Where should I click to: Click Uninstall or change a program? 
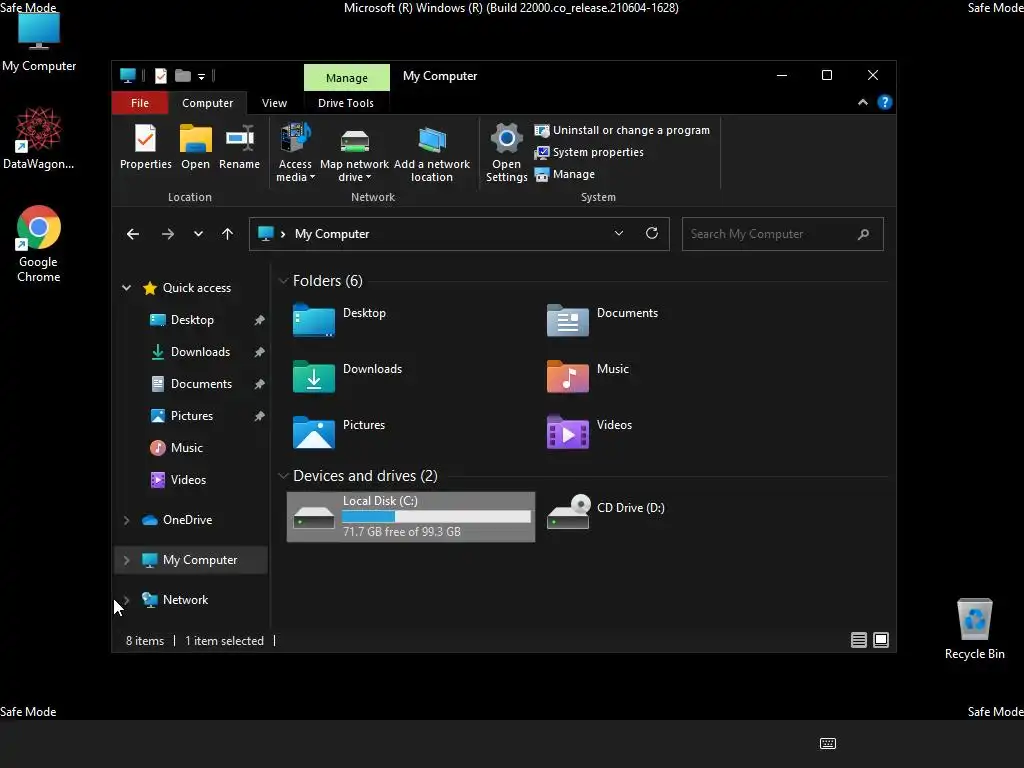[622, 130]
